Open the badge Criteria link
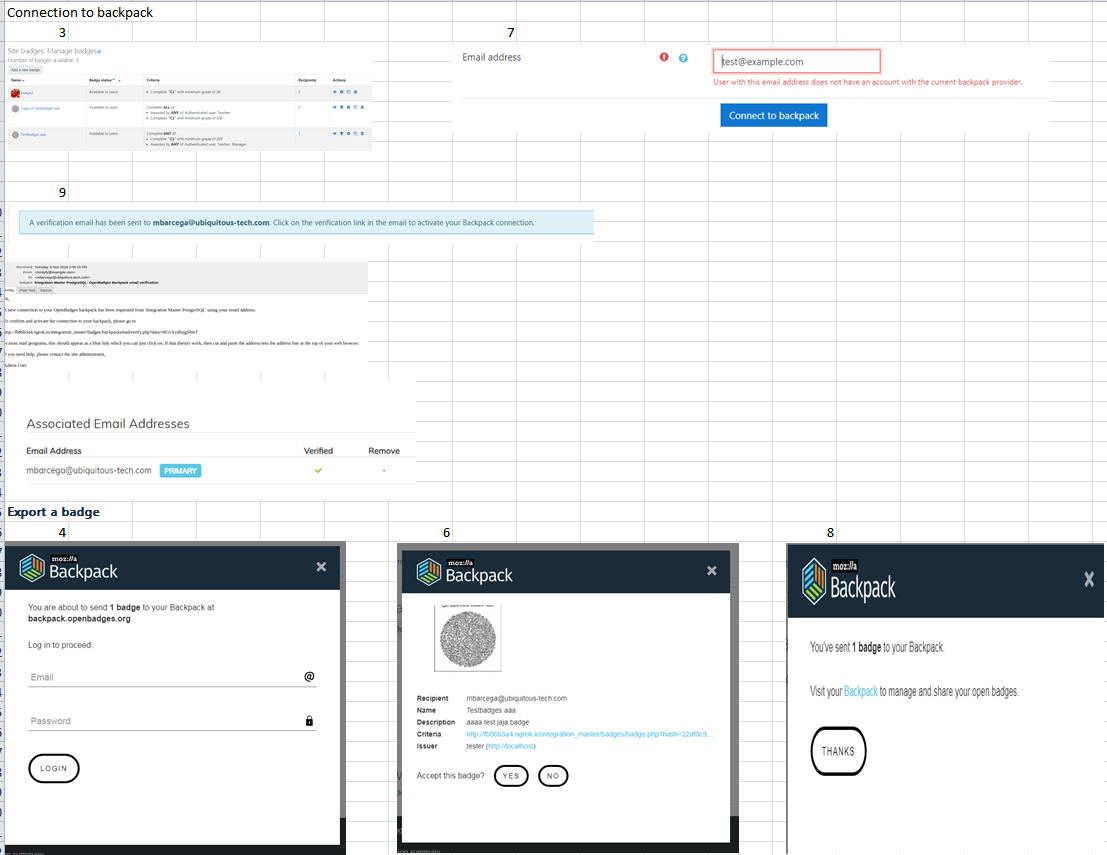 590,734
